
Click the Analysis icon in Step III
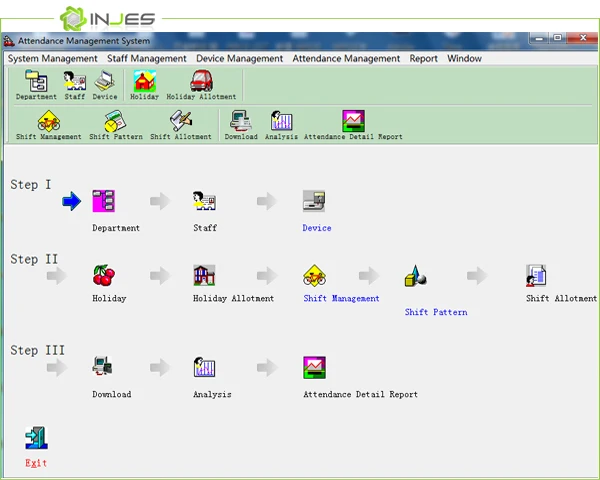[204, 367]
